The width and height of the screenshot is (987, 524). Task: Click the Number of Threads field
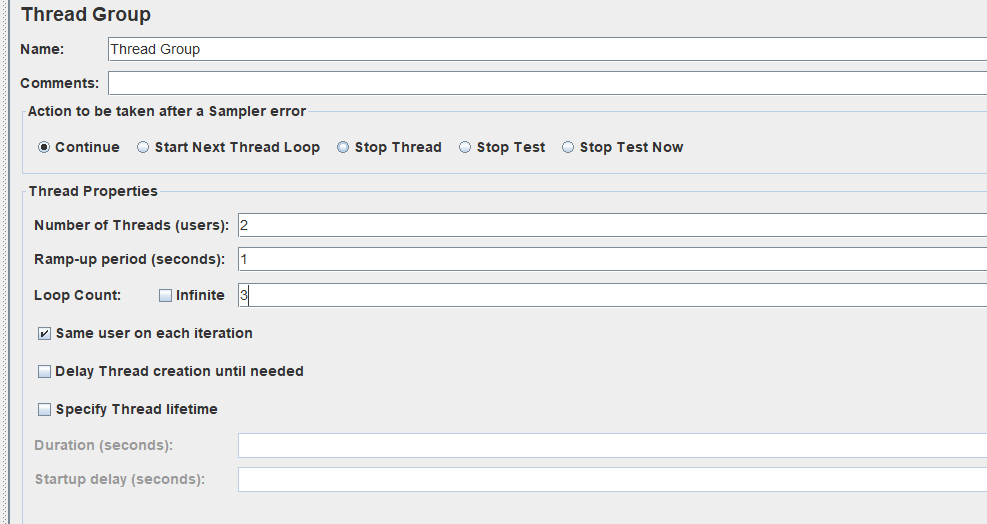[611, 225]
